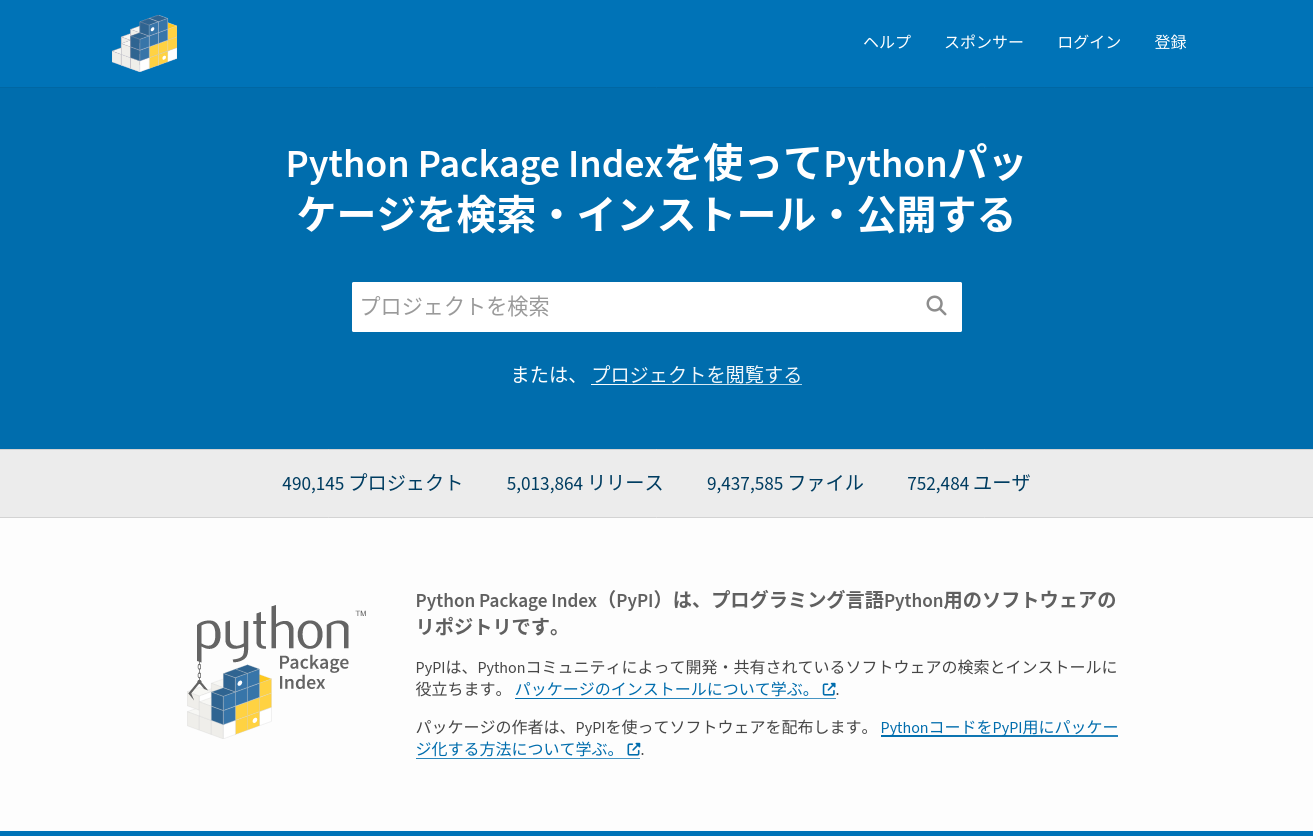Click external-link icon after 化する方法について学ぶ
Viewport: 1313px width, 836px height.
point(633,749)
